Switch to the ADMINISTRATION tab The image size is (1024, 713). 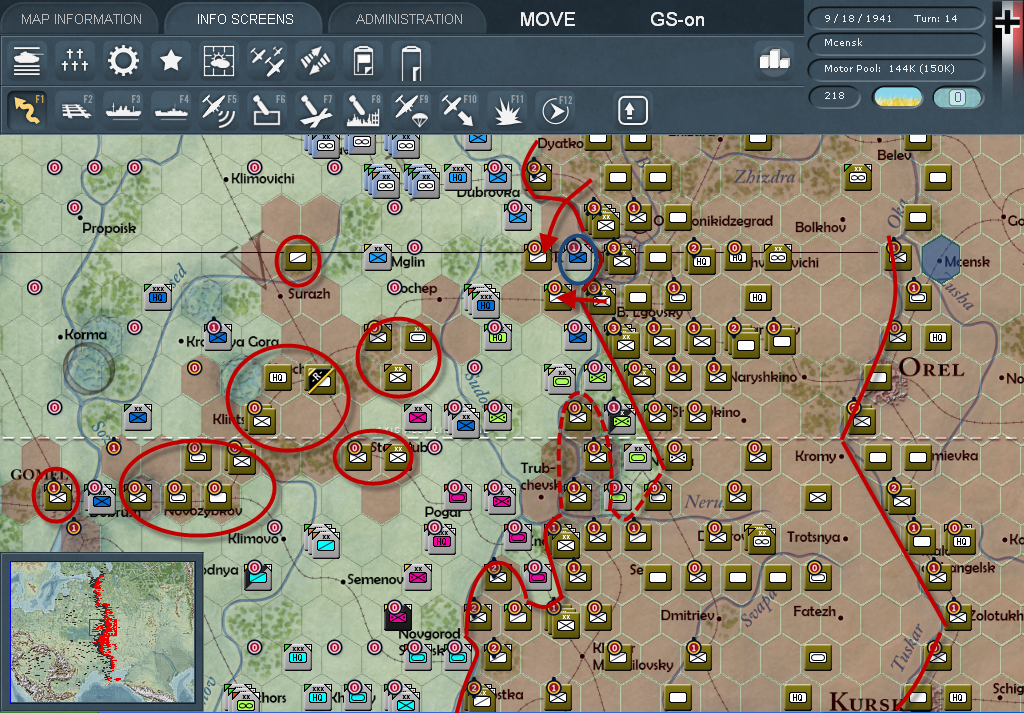point(409,19)
